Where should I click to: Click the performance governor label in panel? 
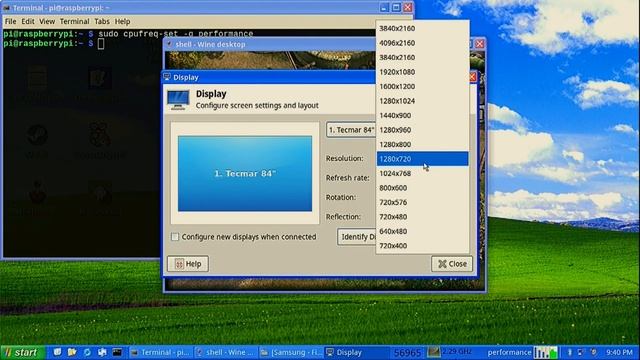pyautogui.click(x=509, y=352)
